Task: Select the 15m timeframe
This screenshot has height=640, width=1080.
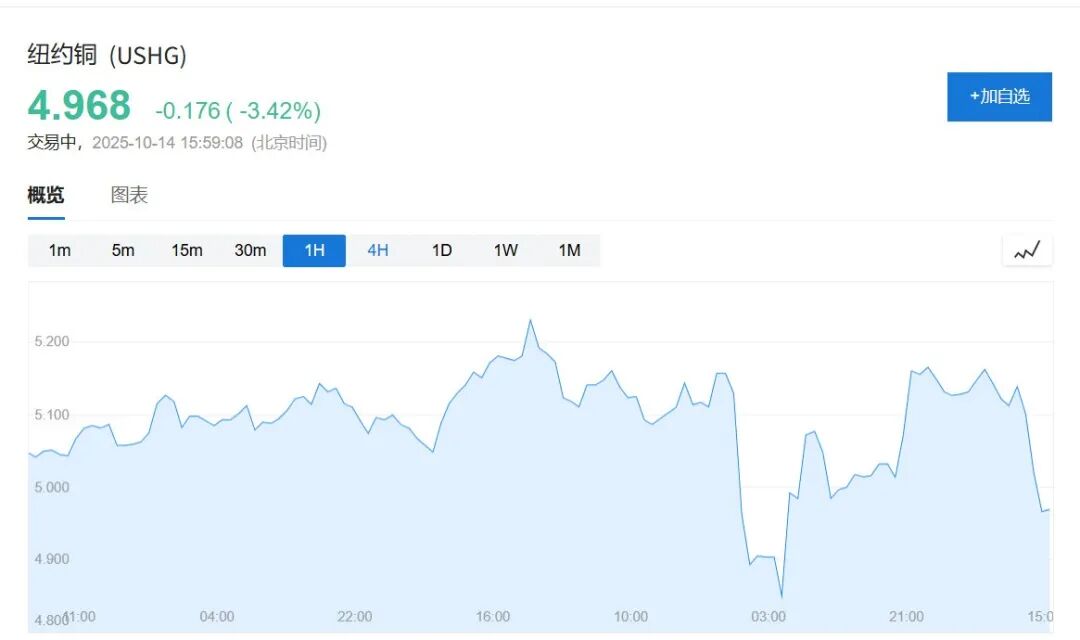Action: pyautogui.click(x=187, y=251)
